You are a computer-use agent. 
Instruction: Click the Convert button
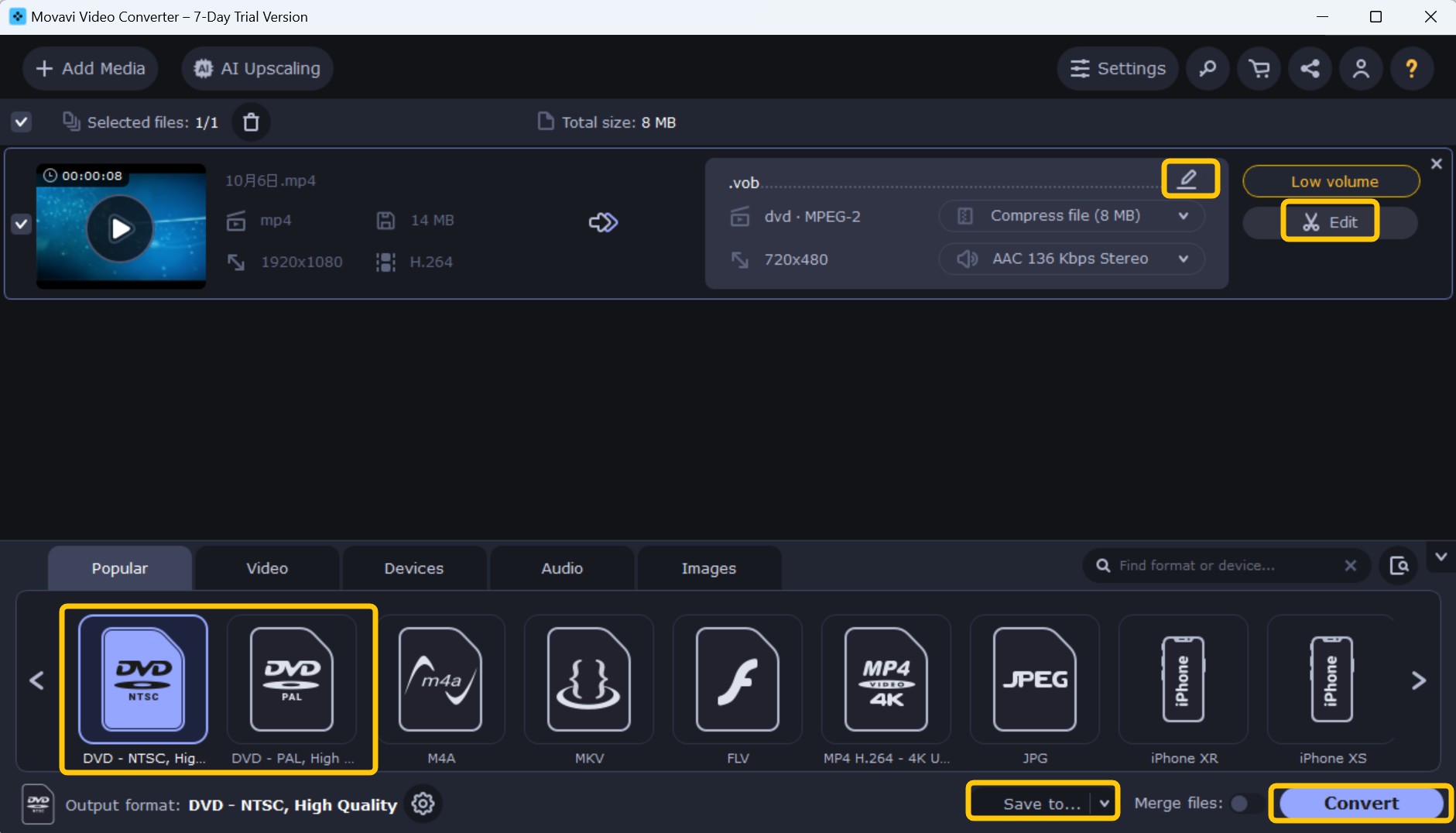(x=1360, y=803)
